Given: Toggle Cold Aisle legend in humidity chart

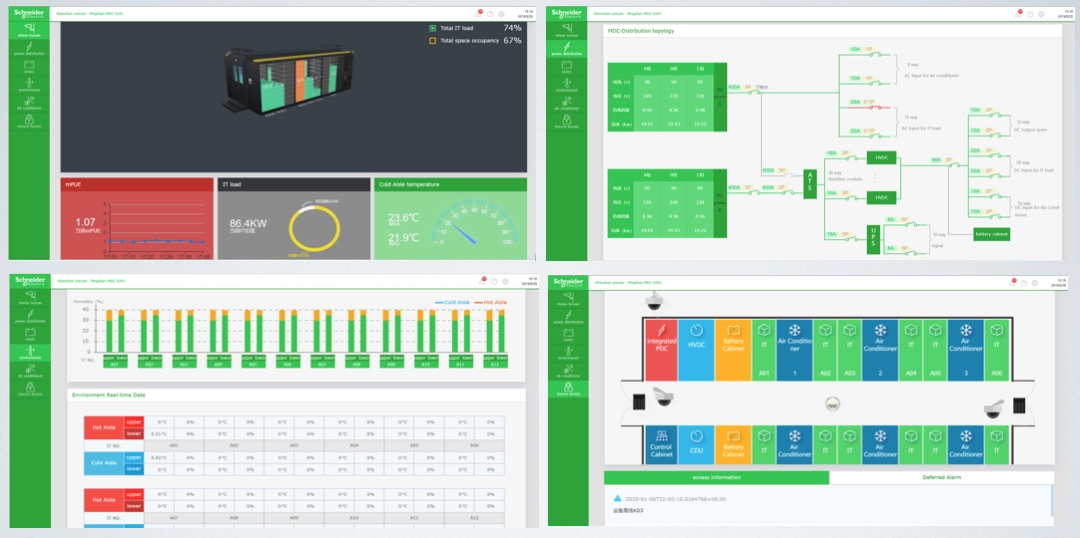Looking at the screenshot, I should [x=455, y=302].
